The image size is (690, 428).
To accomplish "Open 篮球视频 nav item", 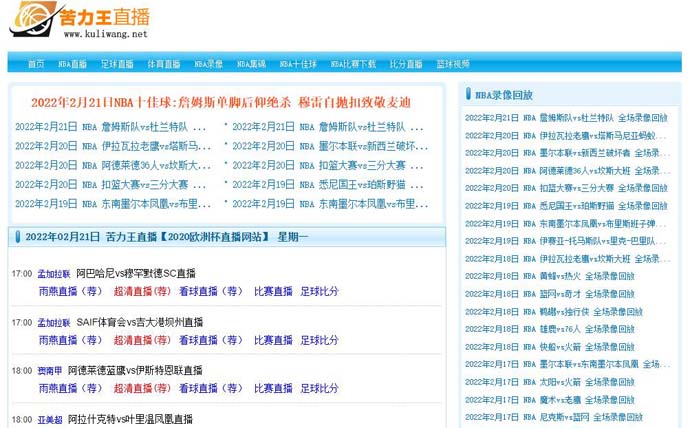I will [453, 64].
